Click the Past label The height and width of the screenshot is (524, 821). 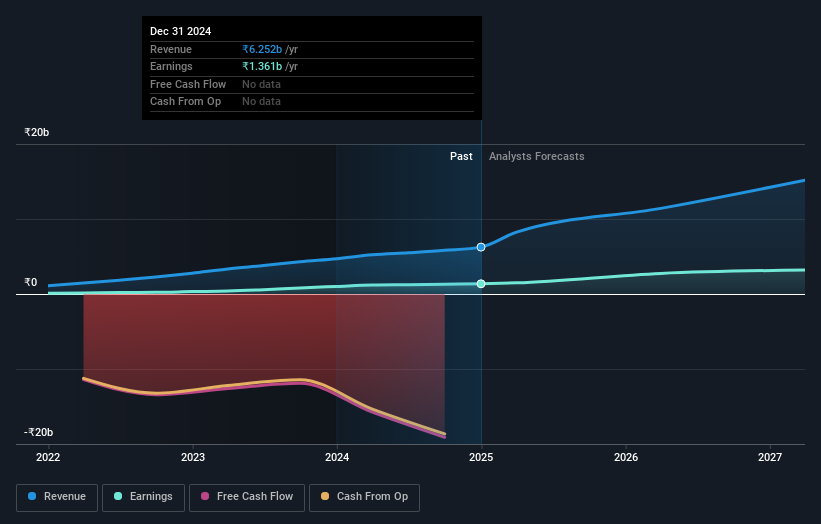[461, 156]
